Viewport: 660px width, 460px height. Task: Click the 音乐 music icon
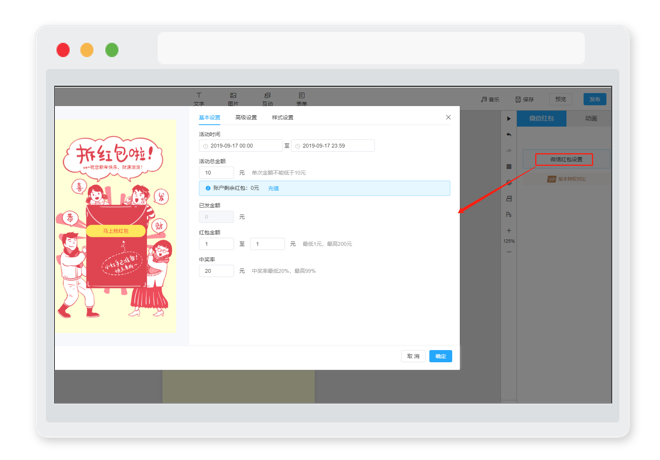pyautogui.click(x=484, y=99)
